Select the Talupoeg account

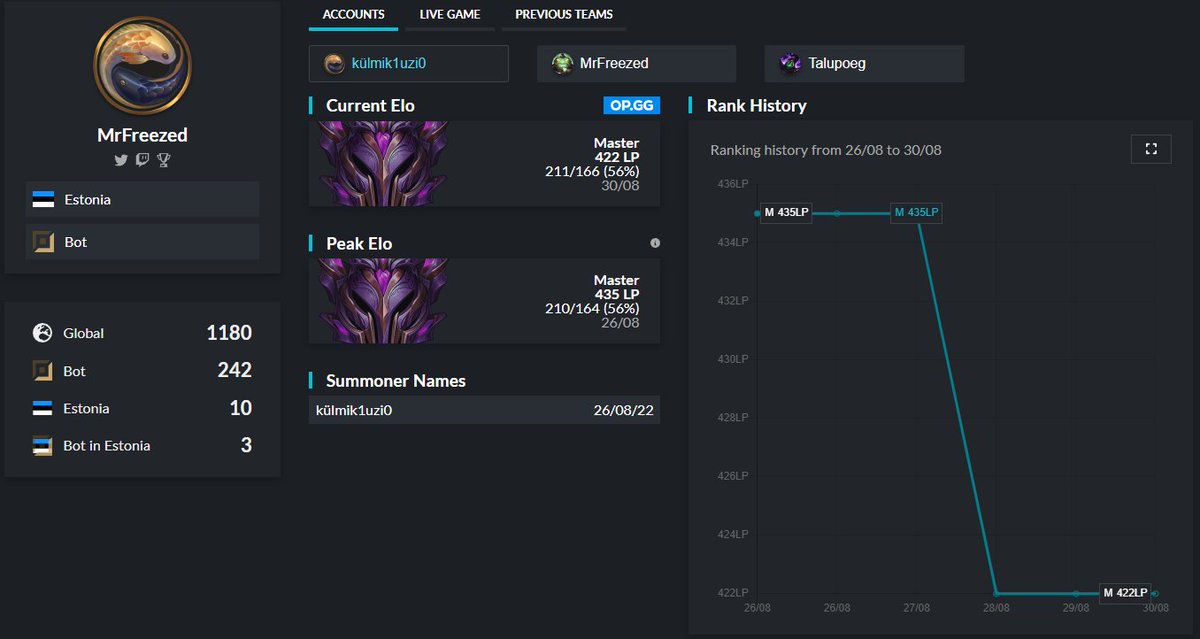(864, 63)
